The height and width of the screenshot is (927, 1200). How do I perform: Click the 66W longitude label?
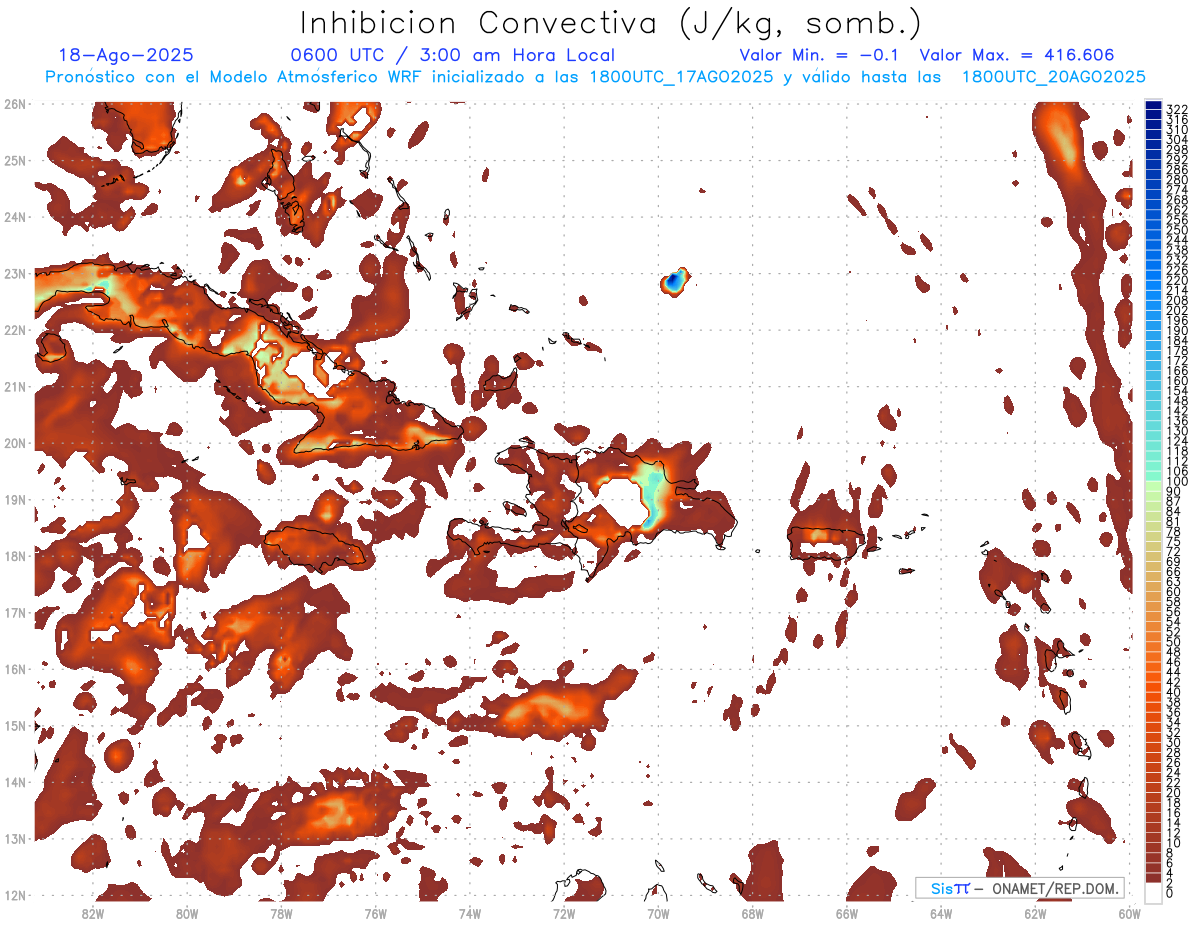(847, 913)
